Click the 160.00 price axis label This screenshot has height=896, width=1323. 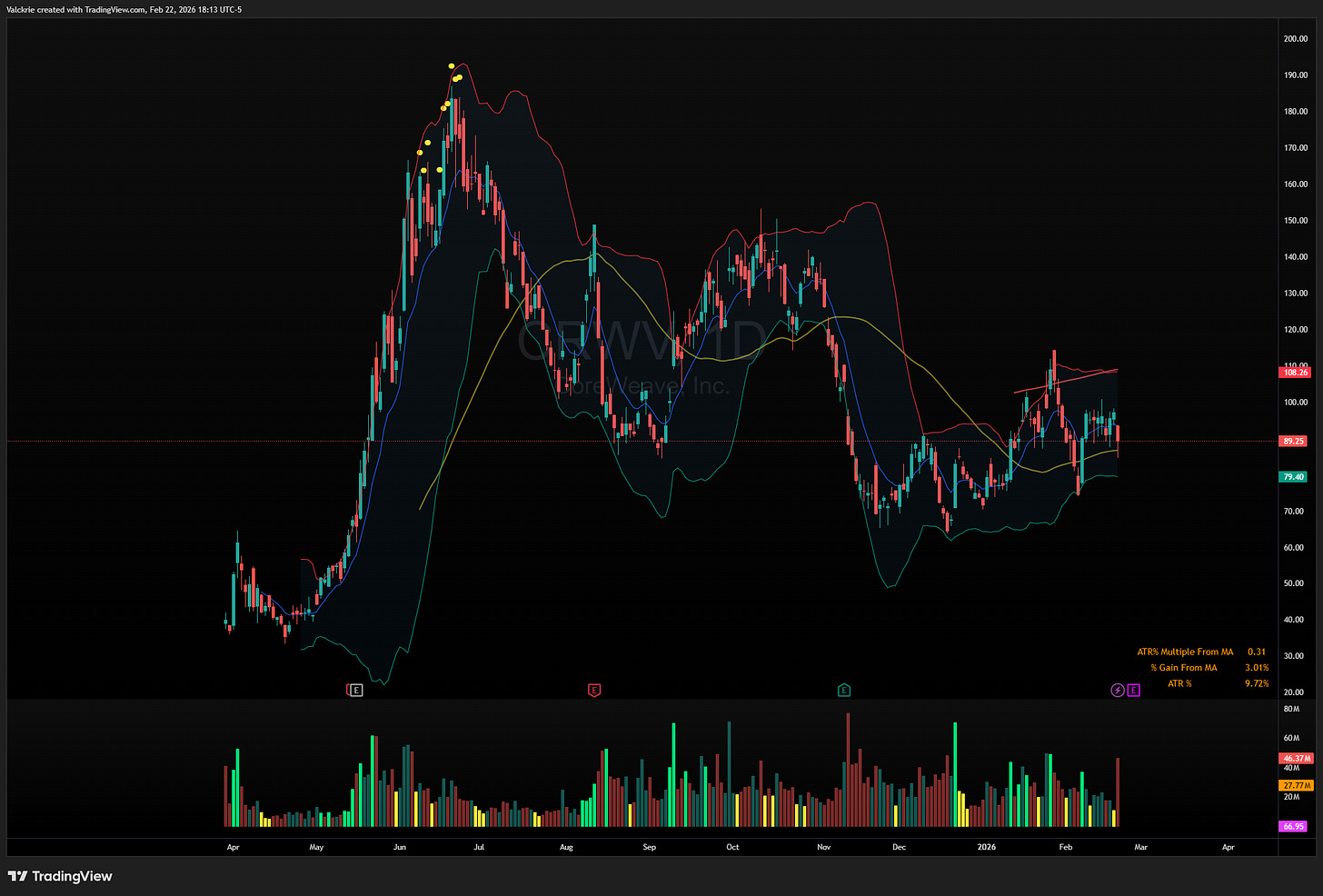click(x=1296, y=184)
